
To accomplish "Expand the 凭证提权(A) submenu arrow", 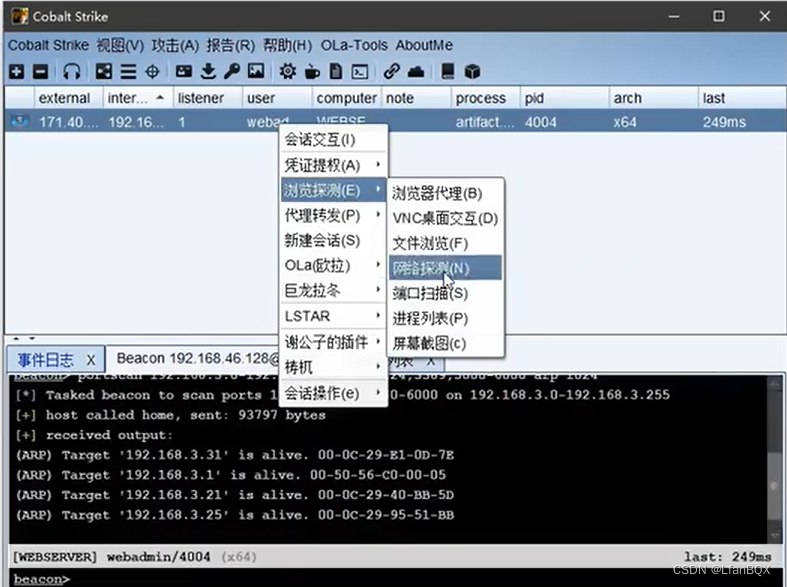I will 378,164.
